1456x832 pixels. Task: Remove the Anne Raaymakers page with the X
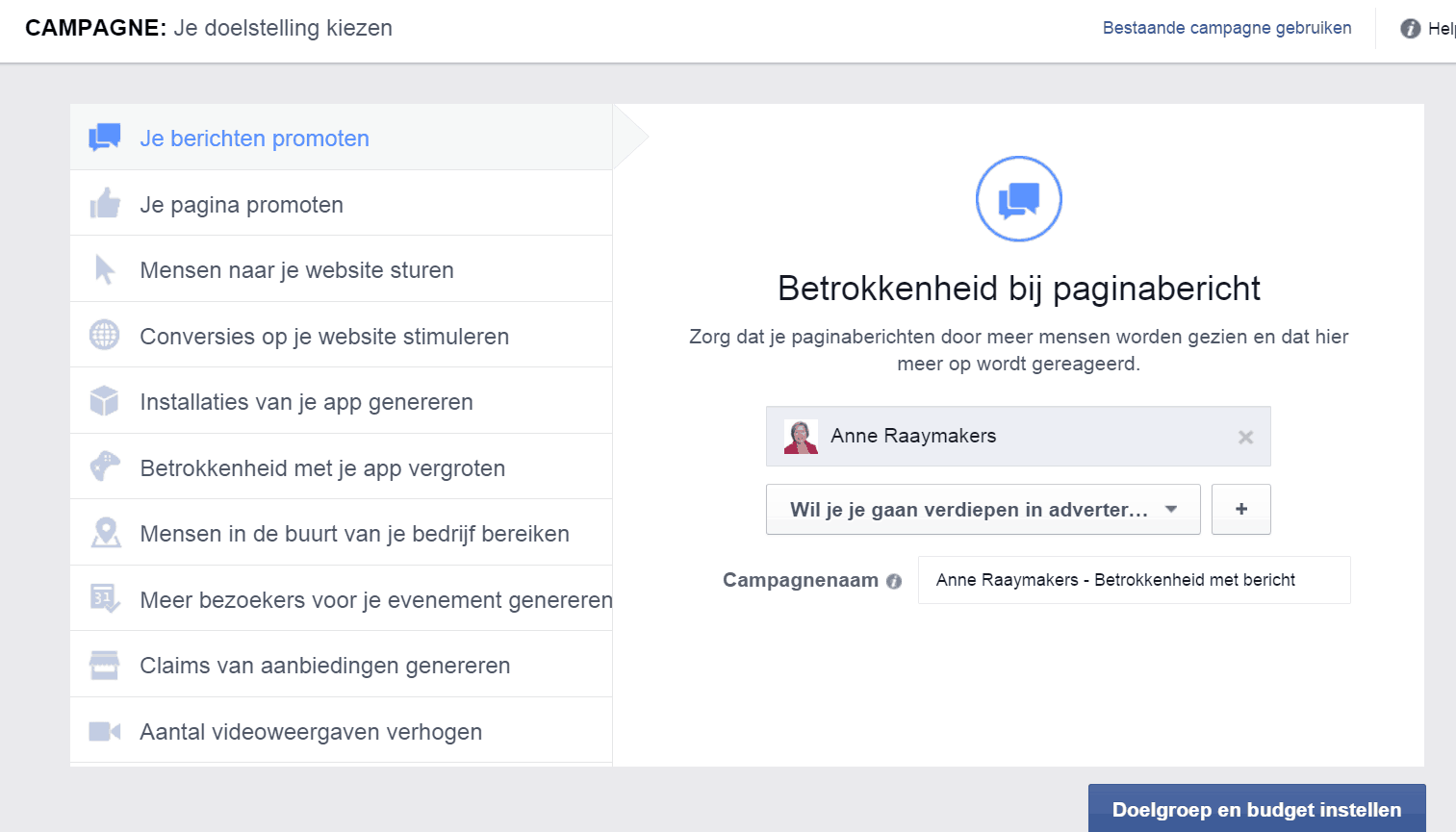1245,437
